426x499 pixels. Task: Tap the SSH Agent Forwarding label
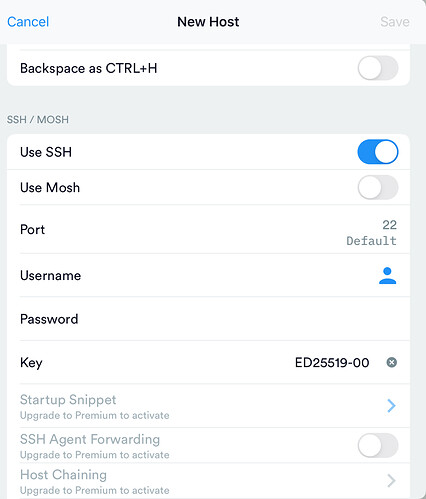90,439
